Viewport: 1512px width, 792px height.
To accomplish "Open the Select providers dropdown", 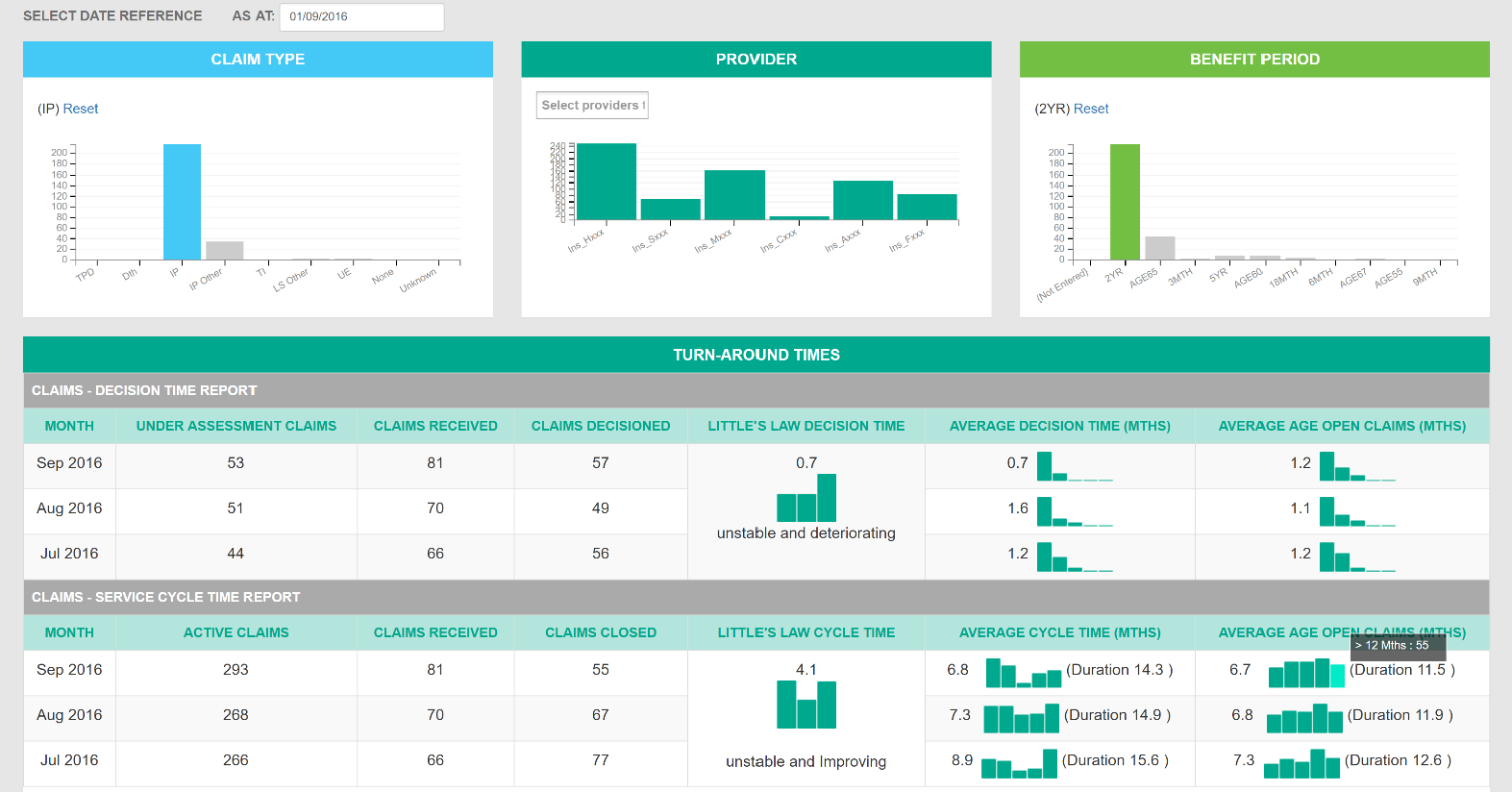I will [x=592, y=106].
